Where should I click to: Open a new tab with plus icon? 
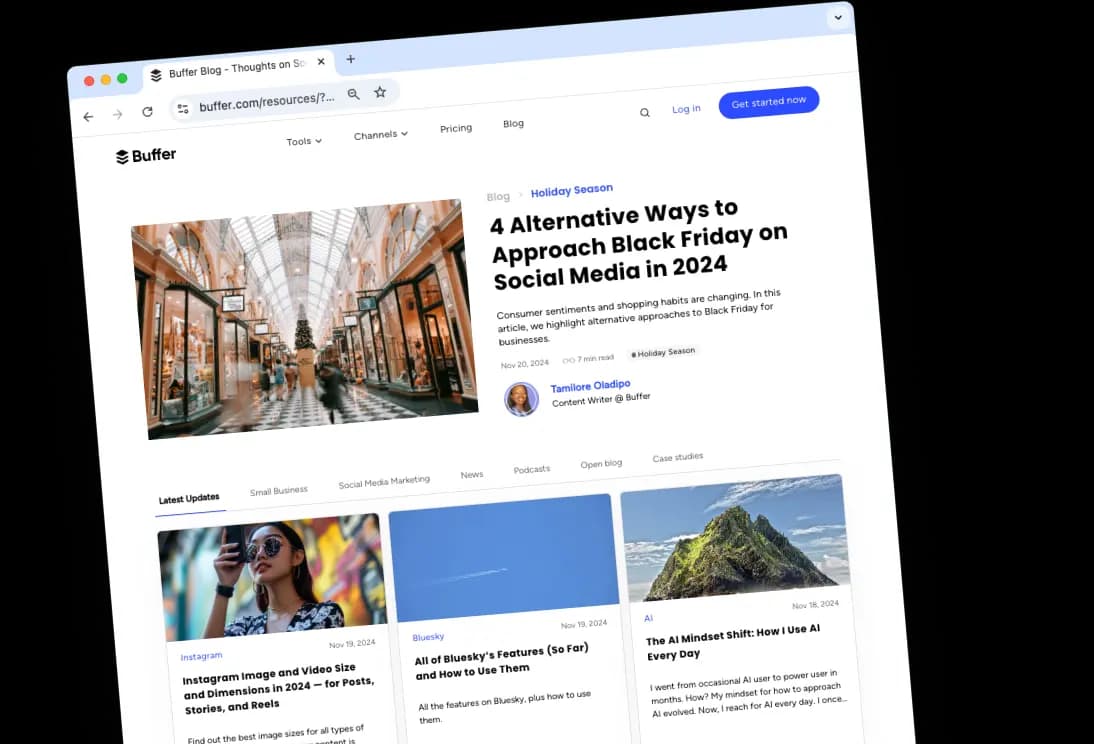coord(350,59)
